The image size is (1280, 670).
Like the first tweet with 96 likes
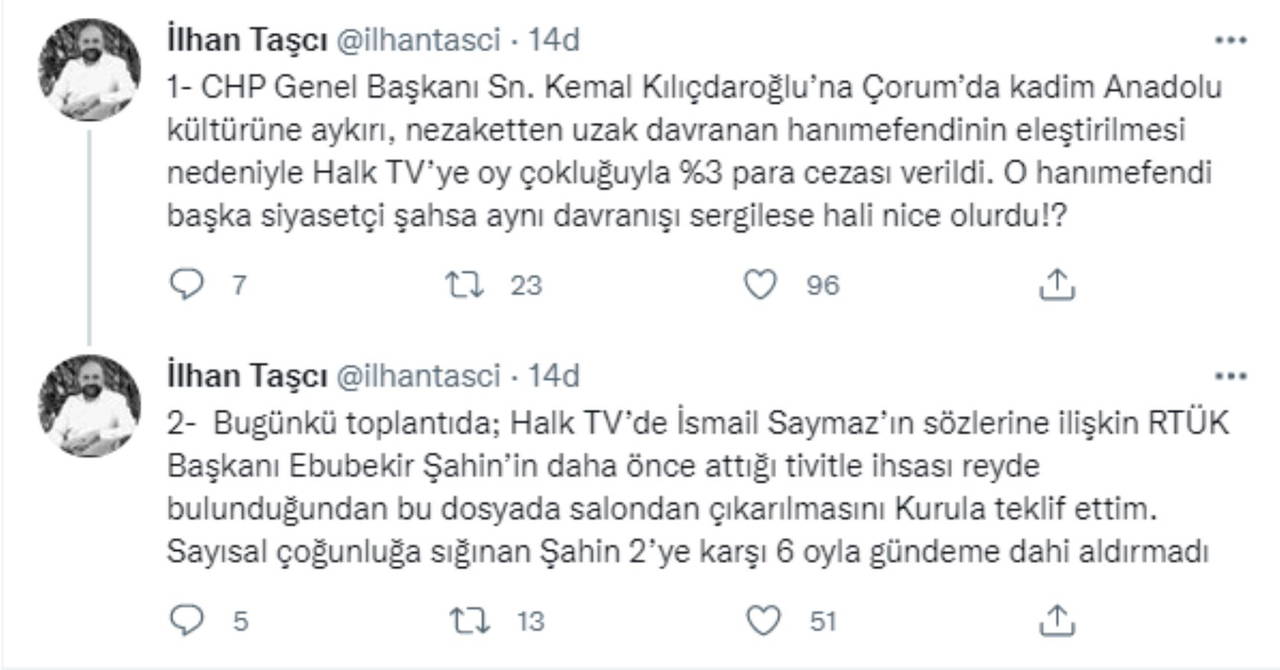point(762,285)
